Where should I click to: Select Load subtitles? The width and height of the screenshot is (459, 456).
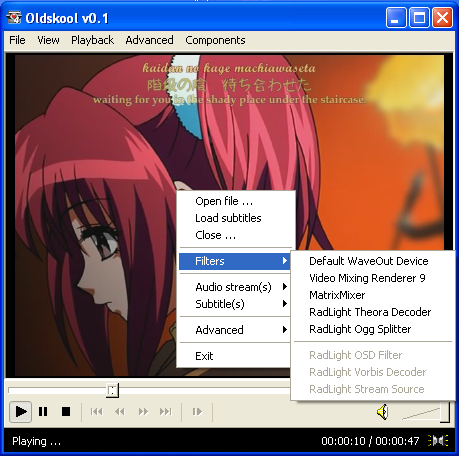tap(235, 218)
